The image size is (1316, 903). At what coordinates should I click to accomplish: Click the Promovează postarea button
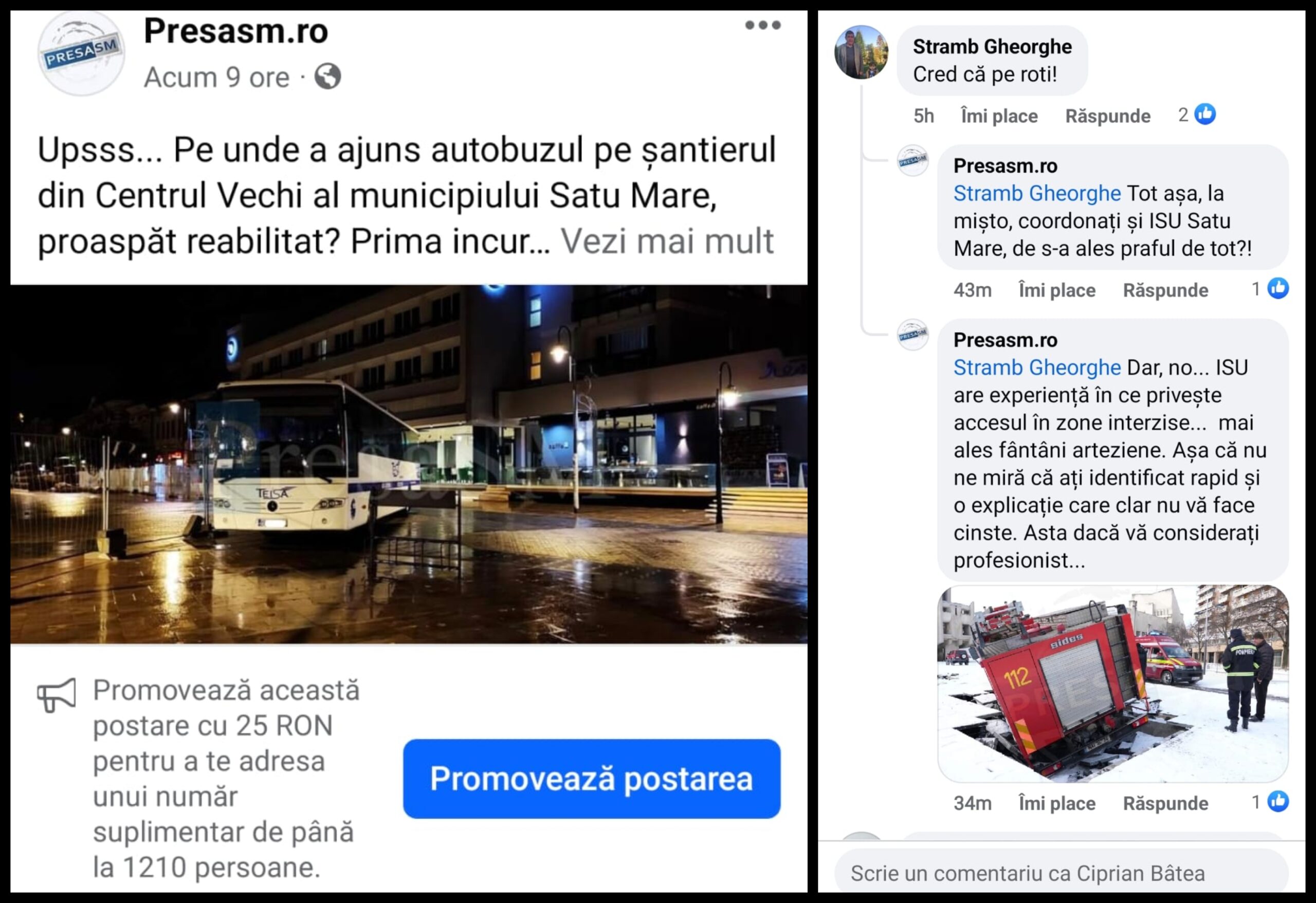(x=592, y=779)
